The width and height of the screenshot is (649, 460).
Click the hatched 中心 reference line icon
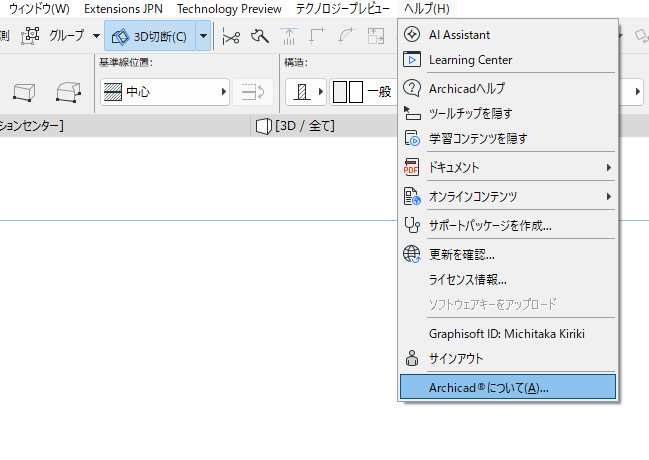[x=112, y=92]
